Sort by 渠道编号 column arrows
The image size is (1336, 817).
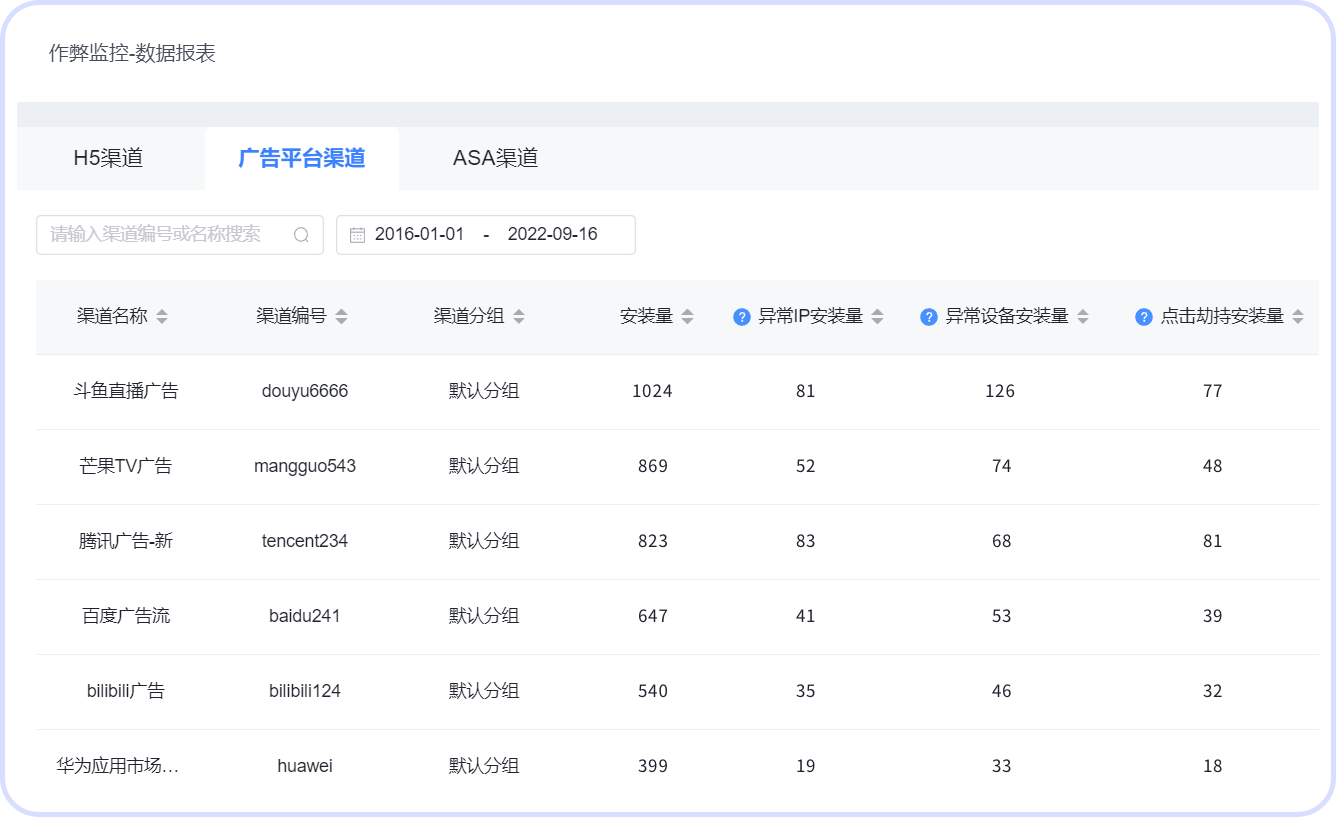click(341, 317)
